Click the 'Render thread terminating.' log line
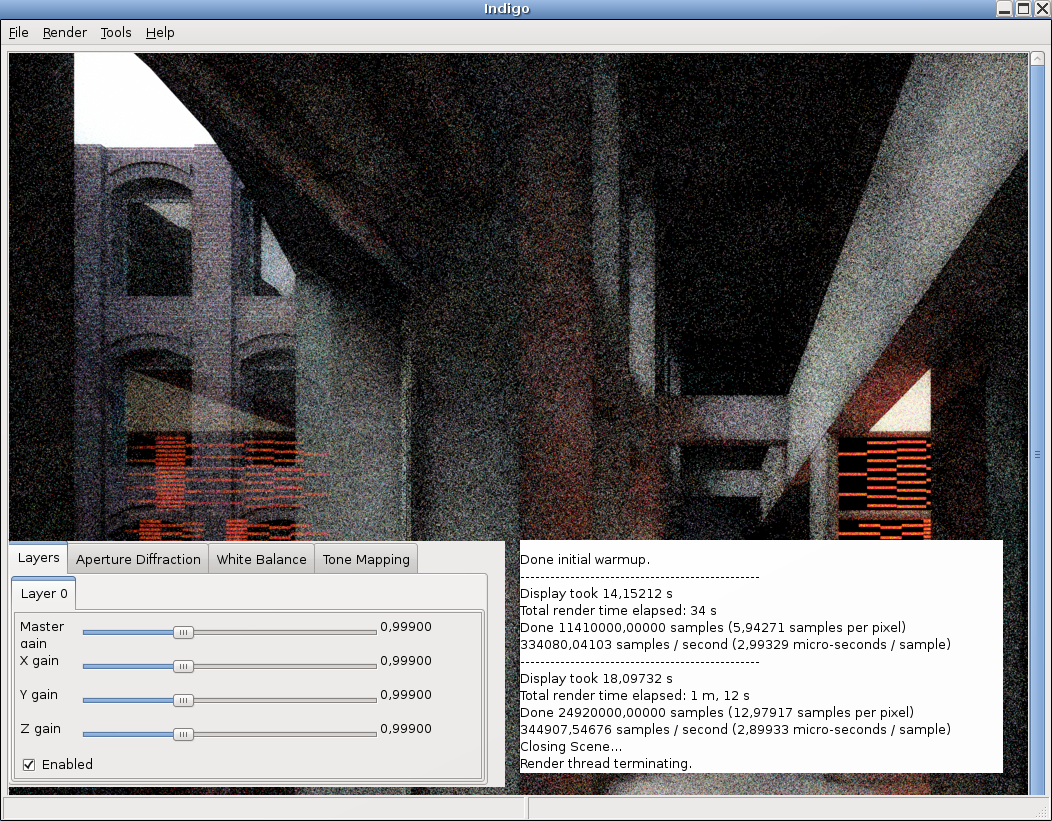The image size is (1052, 821). 606,763
